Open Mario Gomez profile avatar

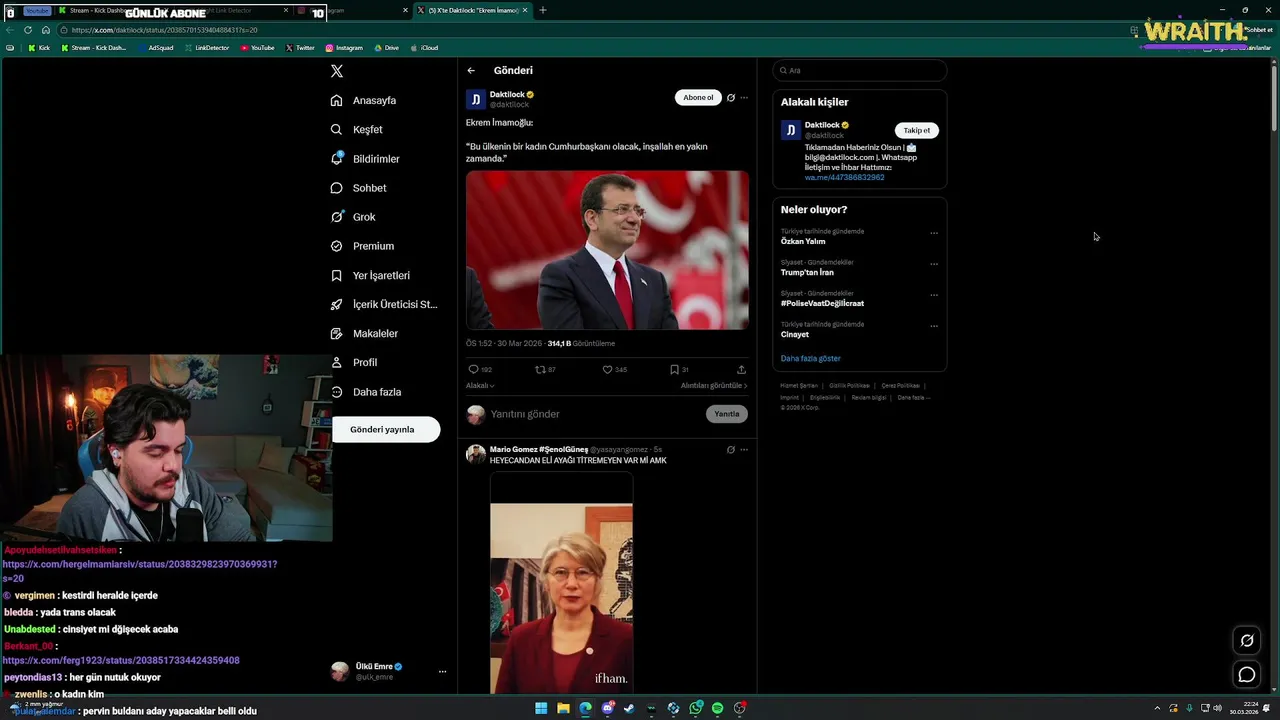coord(476,454)
